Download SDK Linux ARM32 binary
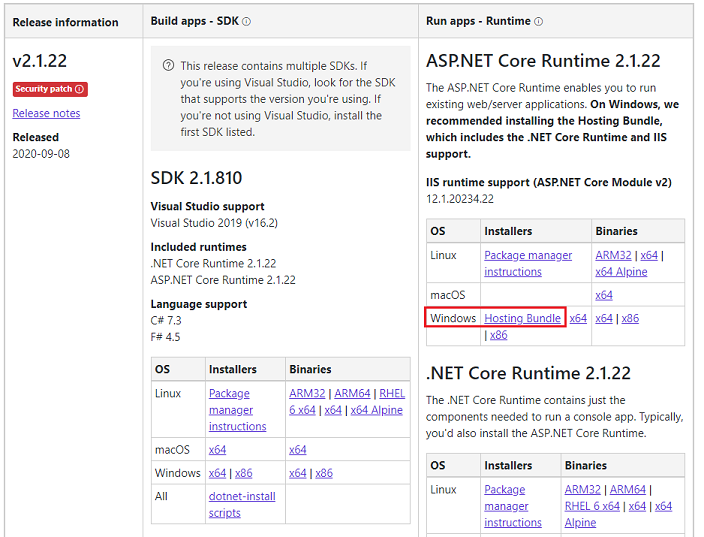 click(x=307, y=393)
